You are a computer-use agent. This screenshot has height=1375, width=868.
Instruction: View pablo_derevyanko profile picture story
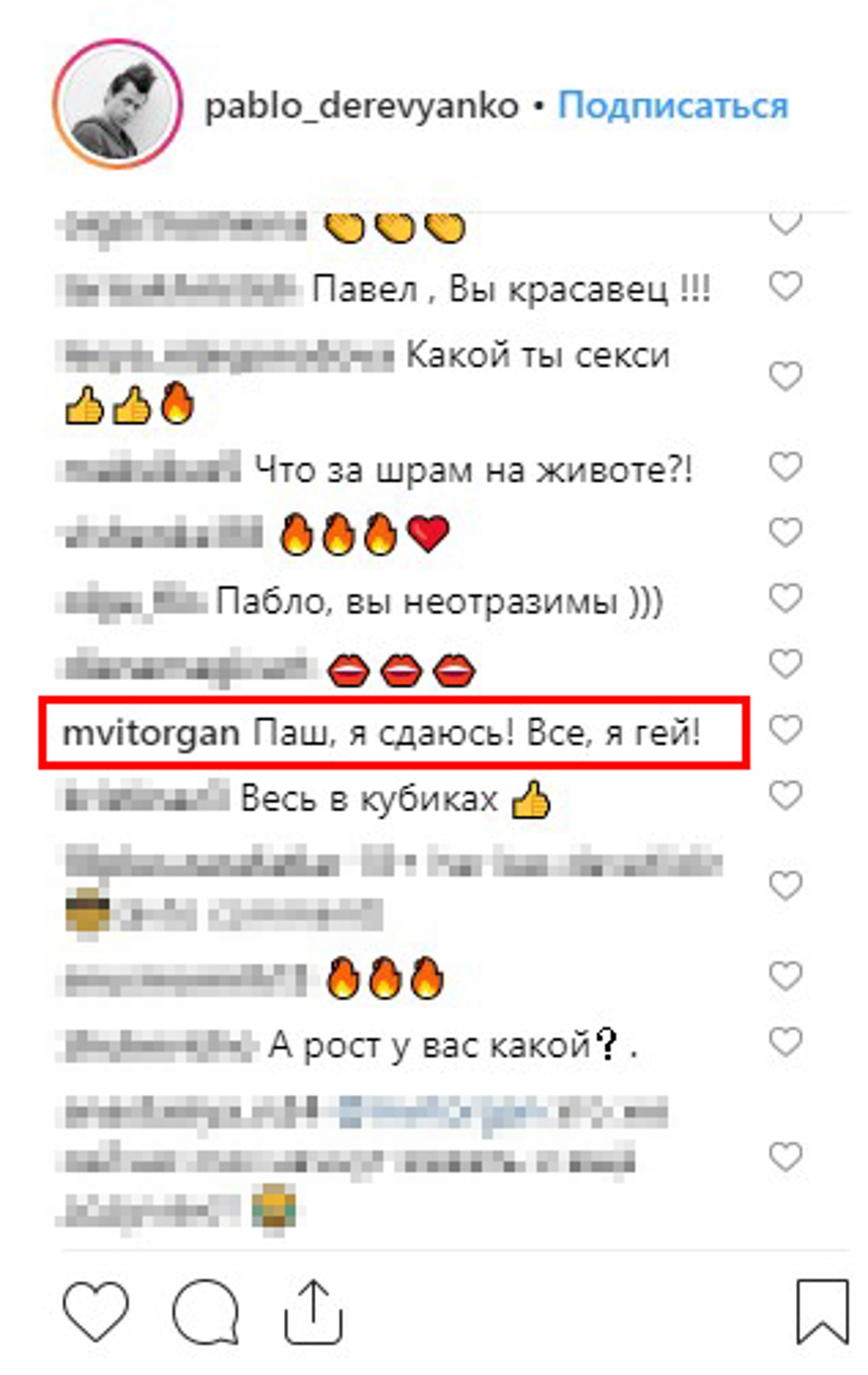pyautogui.click(x=118, y=104)
